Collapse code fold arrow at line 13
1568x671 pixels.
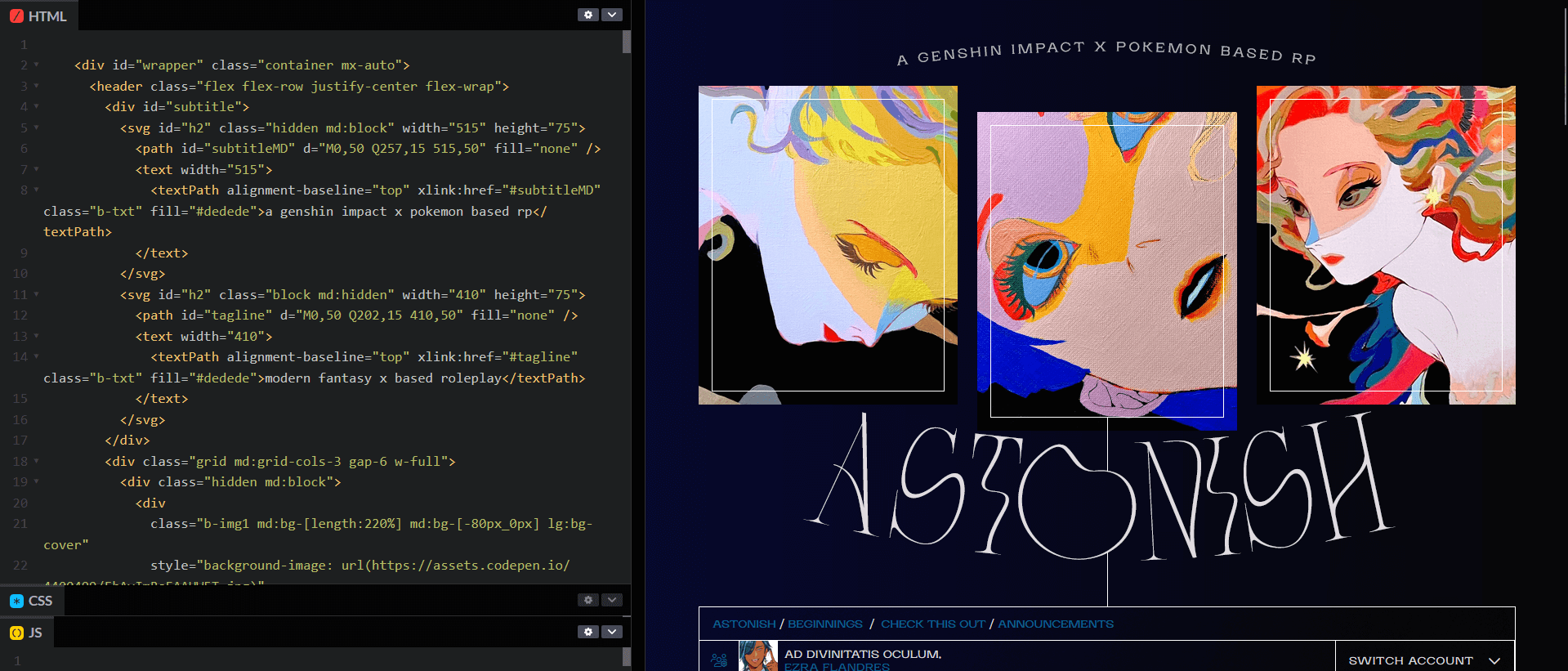(x=36, y=336)
